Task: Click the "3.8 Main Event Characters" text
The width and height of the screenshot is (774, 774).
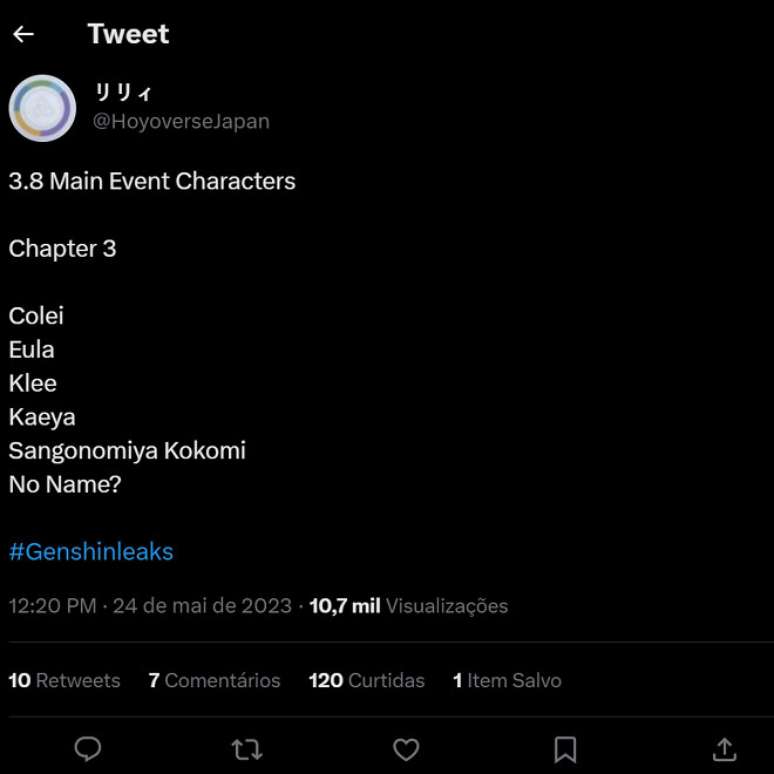Action: click(152, 181)
